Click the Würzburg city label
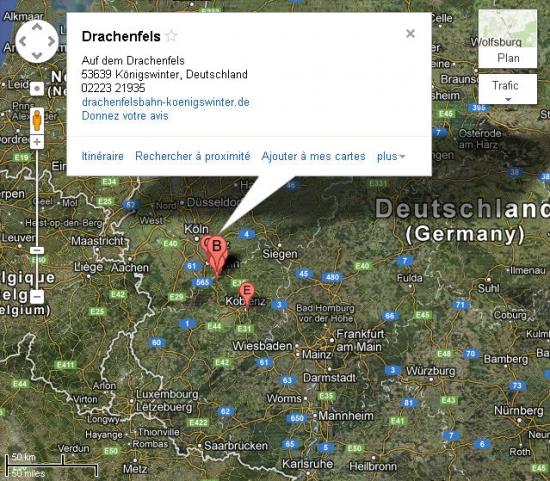 [431, 371]
